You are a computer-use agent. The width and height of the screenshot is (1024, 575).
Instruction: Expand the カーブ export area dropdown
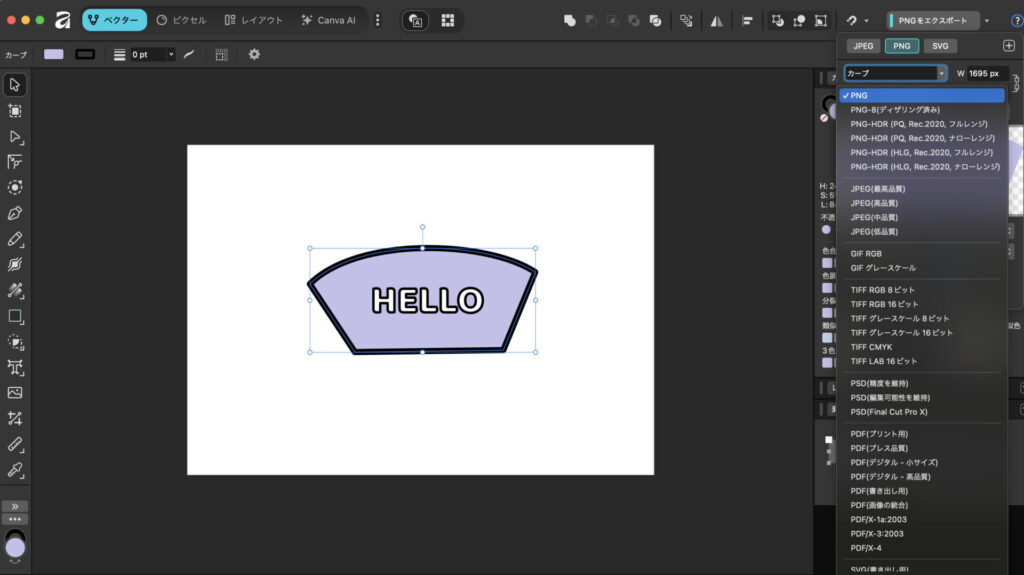point(941,73)
